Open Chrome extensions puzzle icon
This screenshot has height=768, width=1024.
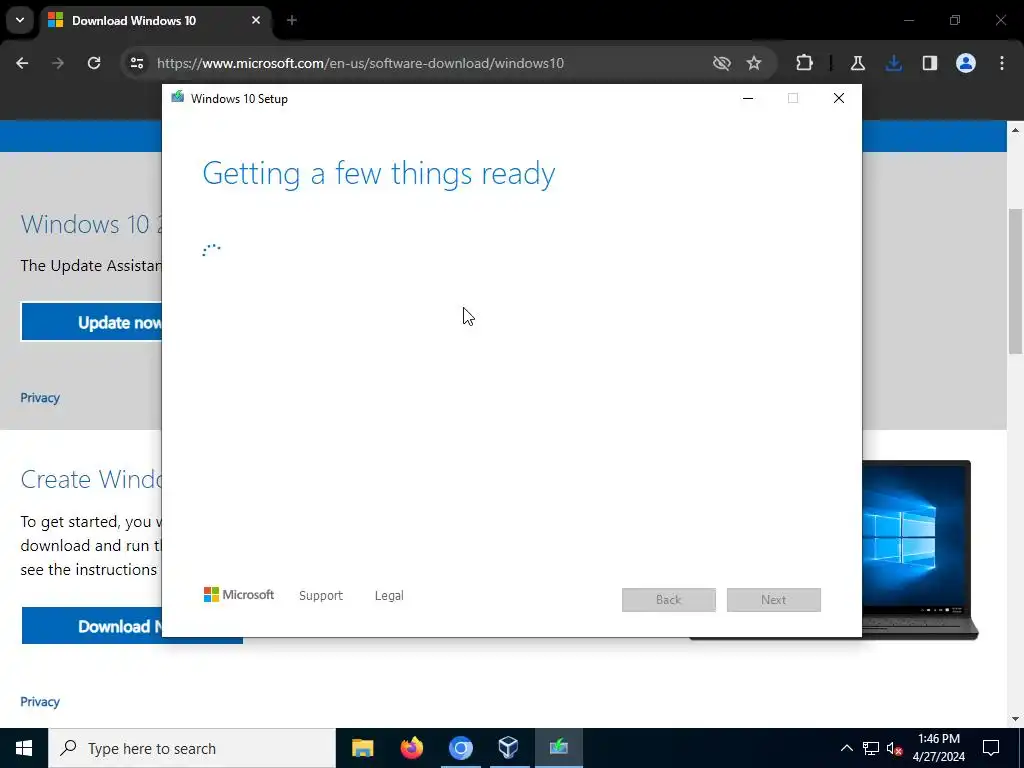point(805,63)
